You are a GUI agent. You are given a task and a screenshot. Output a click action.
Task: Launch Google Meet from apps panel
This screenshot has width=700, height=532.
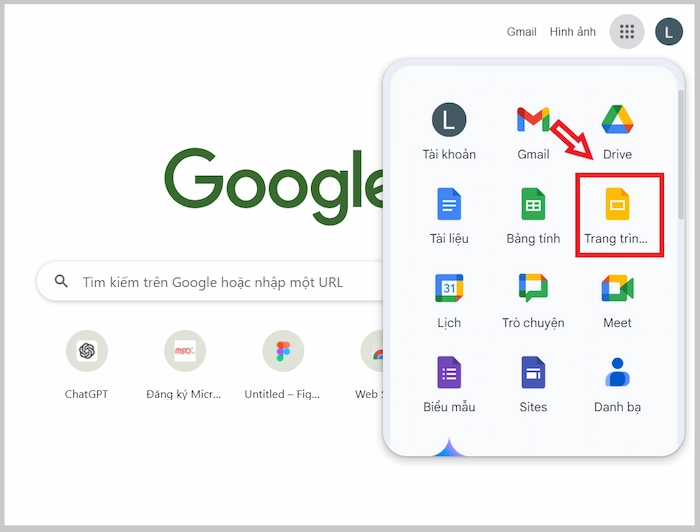tap(617, 300)
